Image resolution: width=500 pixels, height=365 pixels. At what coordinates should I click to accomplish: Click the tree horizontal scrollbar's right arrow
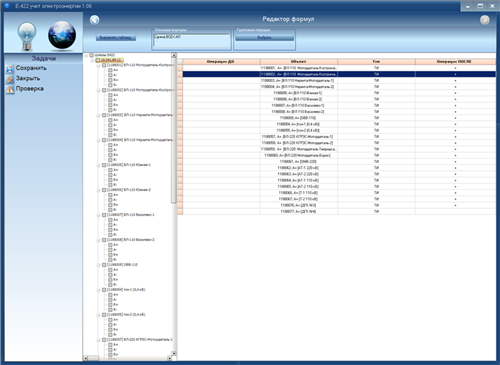coord(169,358)
